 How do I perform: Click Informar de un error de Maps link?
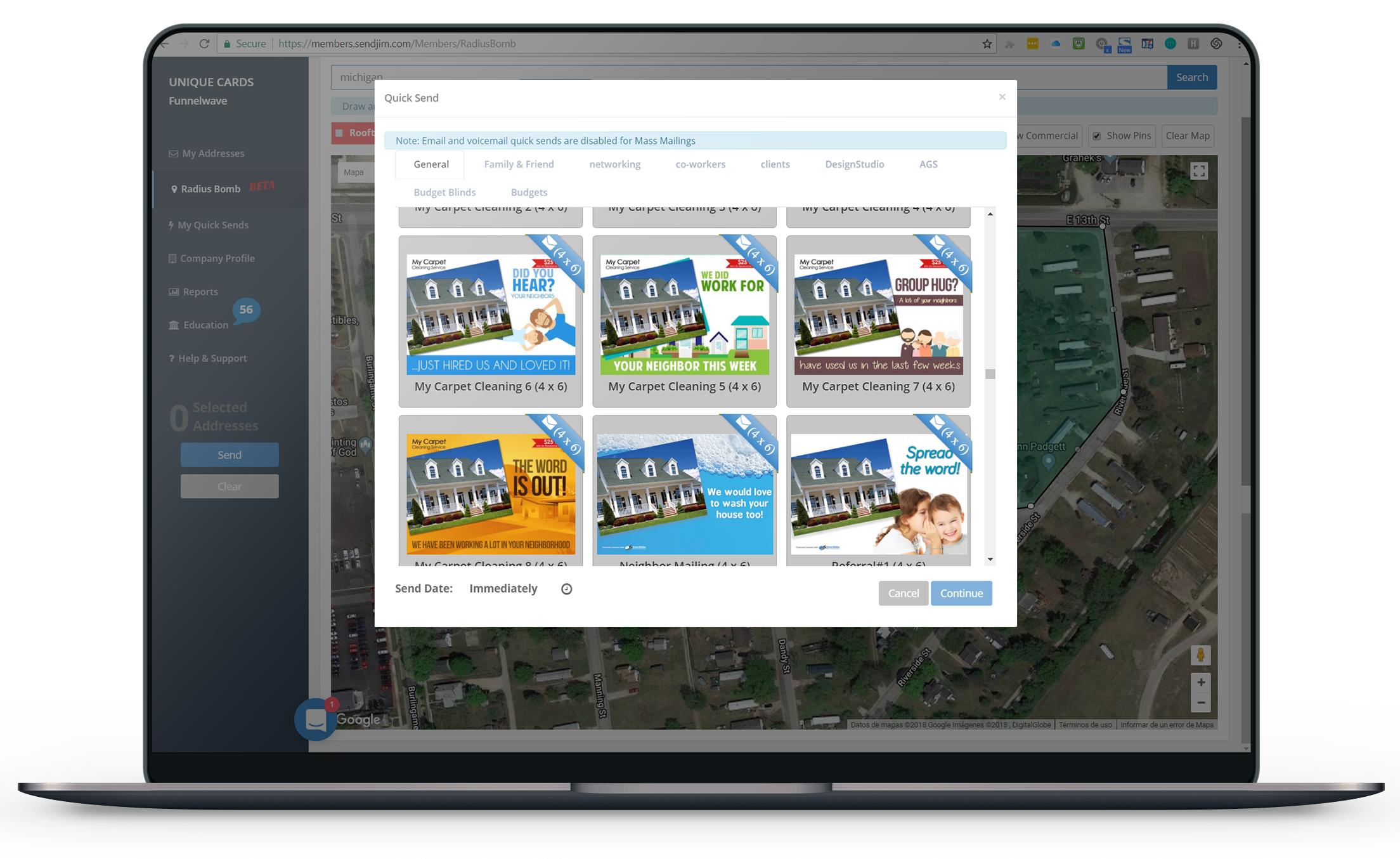(1167, 725)
